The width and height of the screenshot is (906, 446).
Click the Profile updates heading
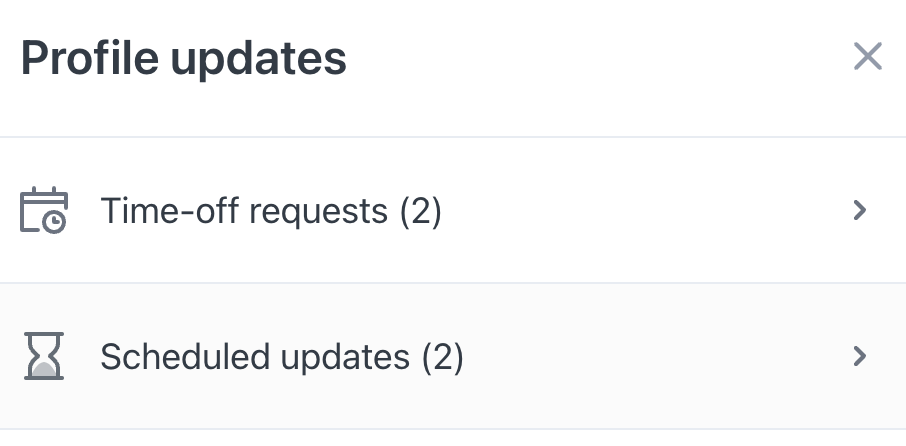pos(184,58)
